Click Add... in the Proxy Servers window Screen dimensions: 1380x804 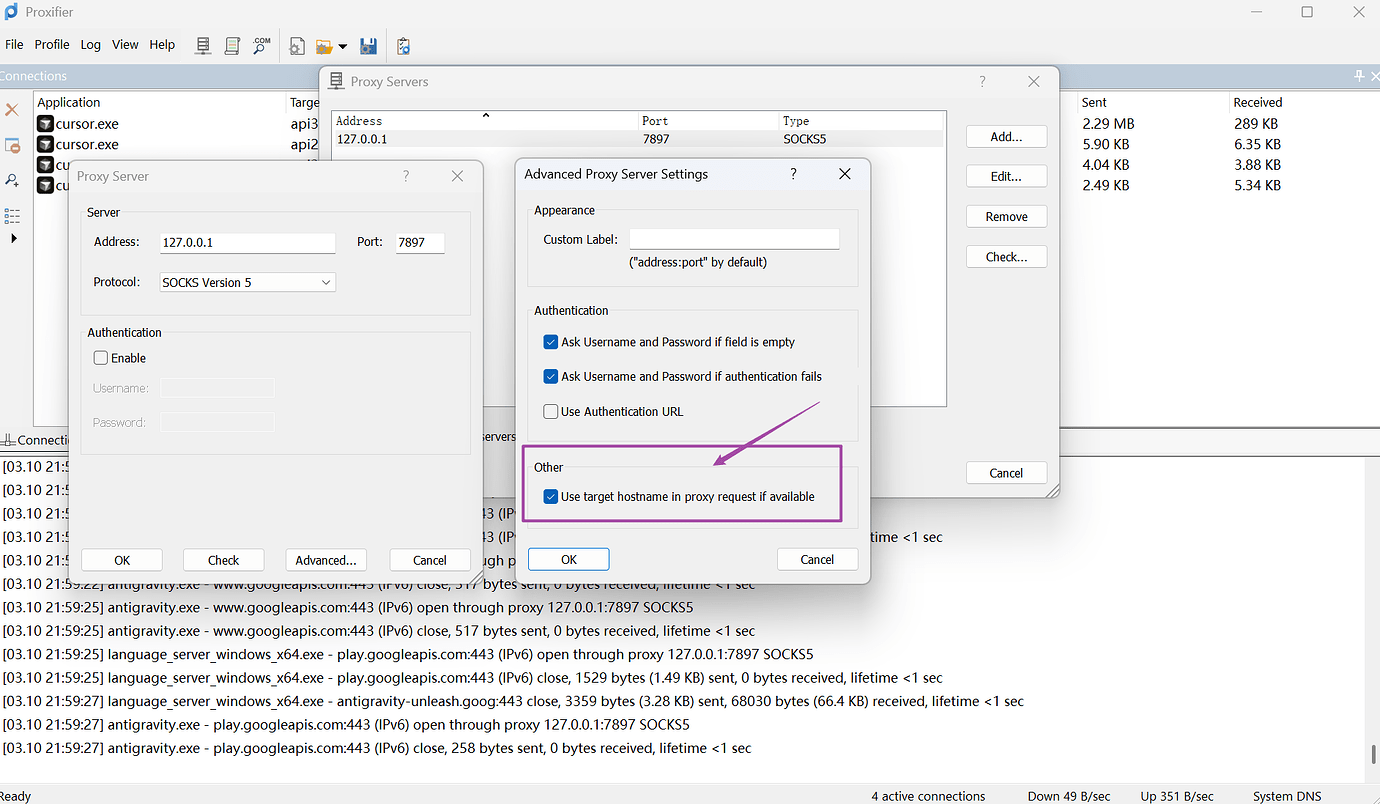point(1006,137)
